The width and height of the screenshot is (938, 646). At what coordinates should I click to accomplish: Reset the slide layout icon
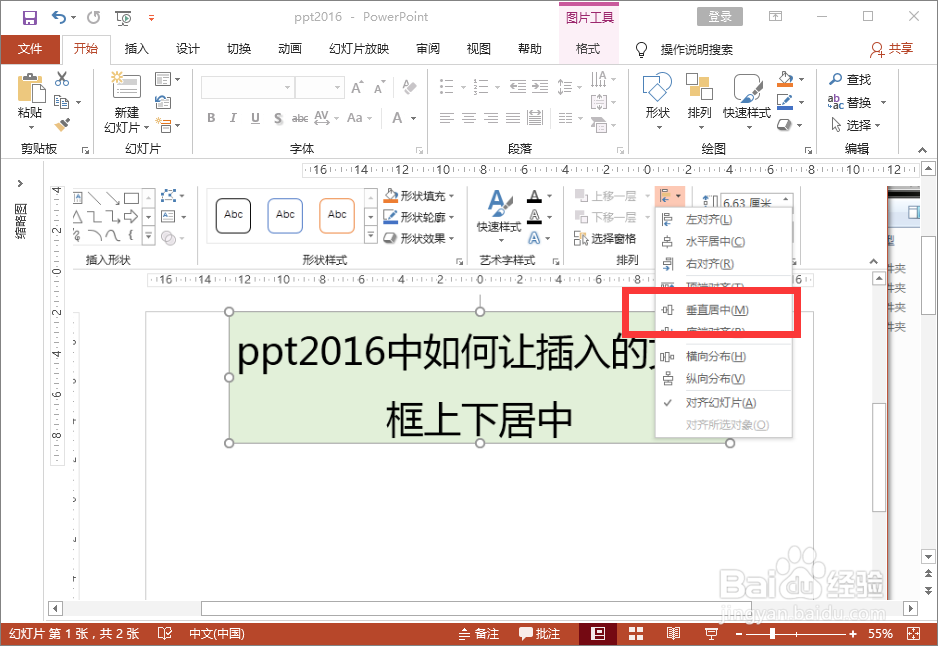163,102
